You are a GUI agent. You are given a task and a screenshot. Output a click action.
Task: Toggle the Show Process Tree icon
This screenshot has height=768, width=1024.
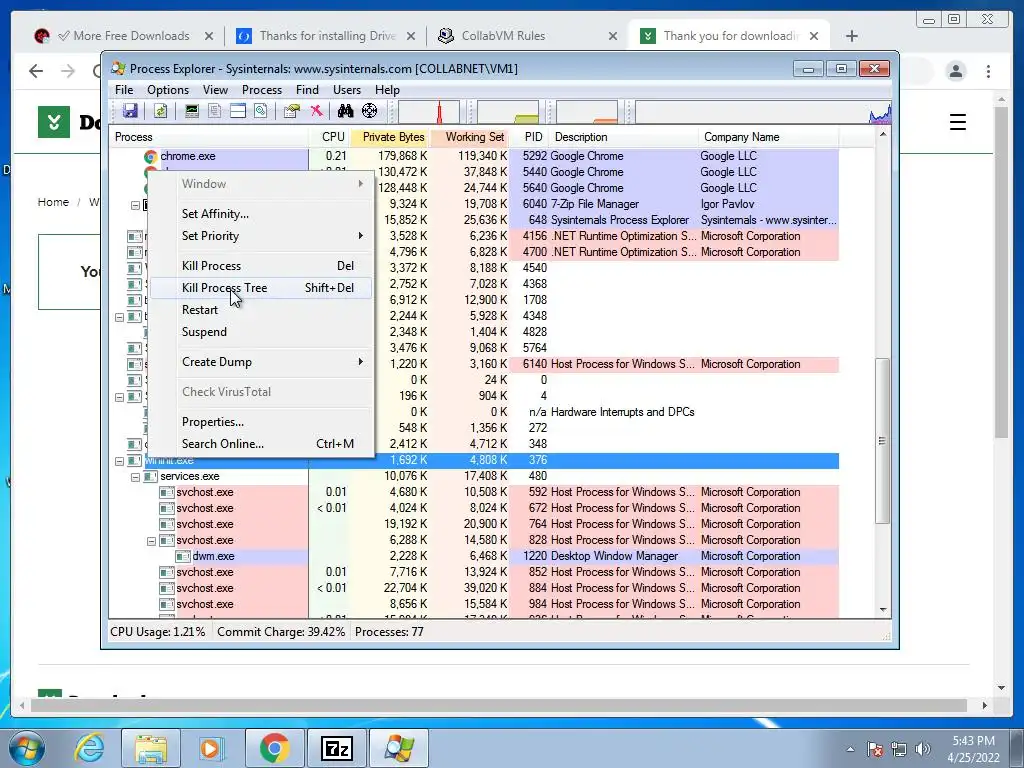pos(214,111)
